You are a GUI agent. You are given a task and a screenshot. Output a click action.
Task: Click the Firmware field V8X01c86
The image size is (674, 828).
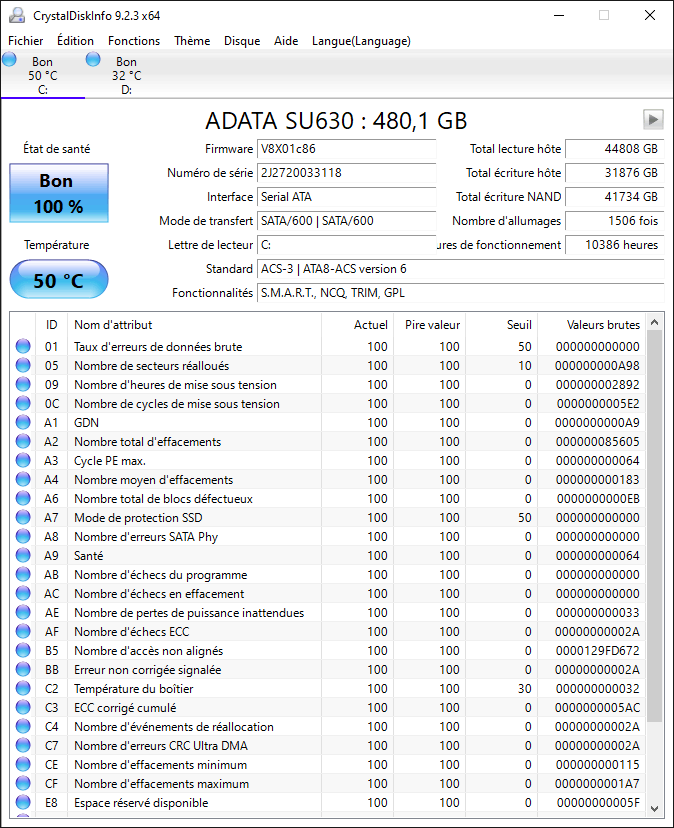tap(347, 149)
